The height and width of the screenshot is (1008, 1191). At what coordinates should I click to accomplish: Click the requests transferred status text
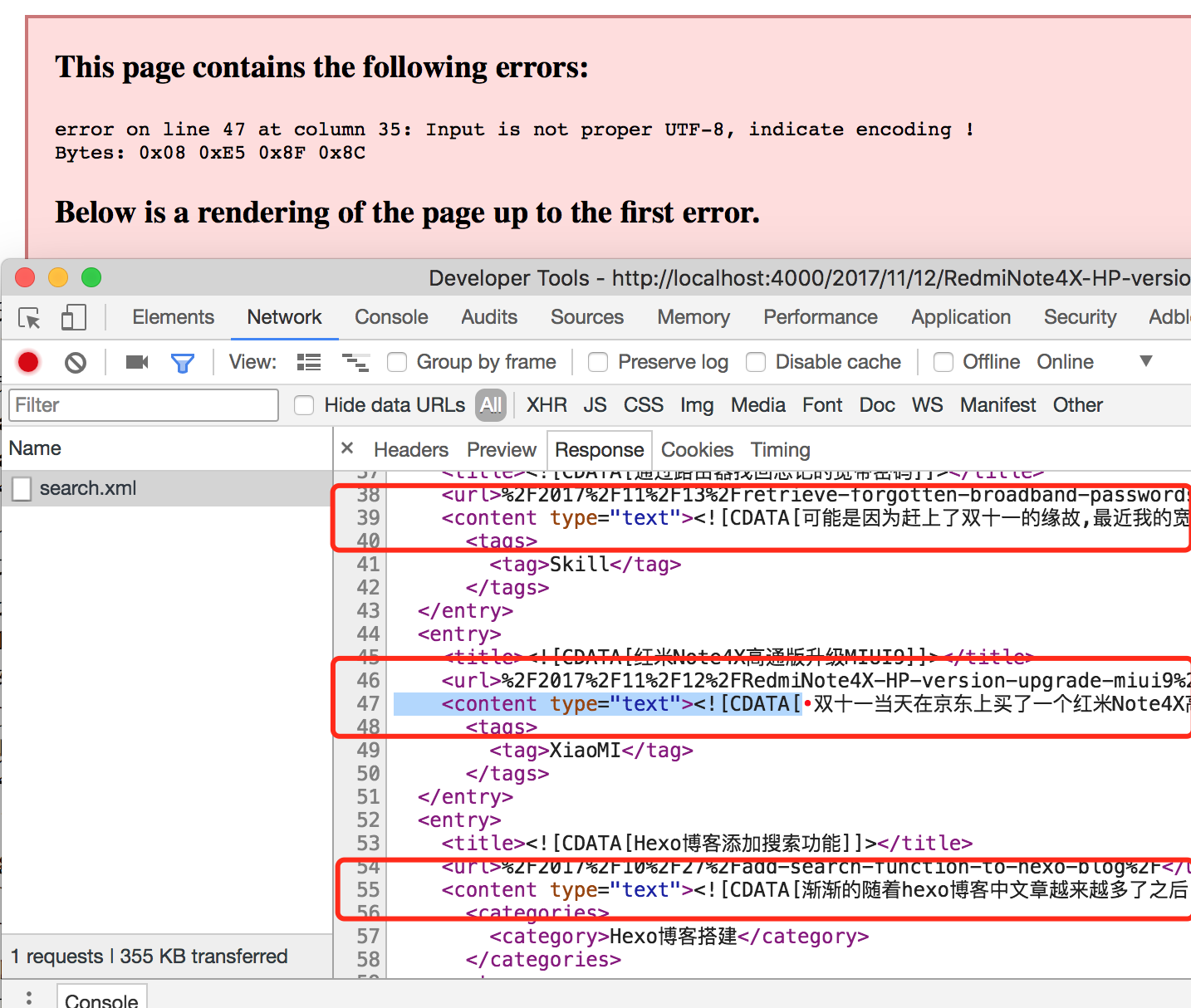pyautogui.click(x=149, y=957)
